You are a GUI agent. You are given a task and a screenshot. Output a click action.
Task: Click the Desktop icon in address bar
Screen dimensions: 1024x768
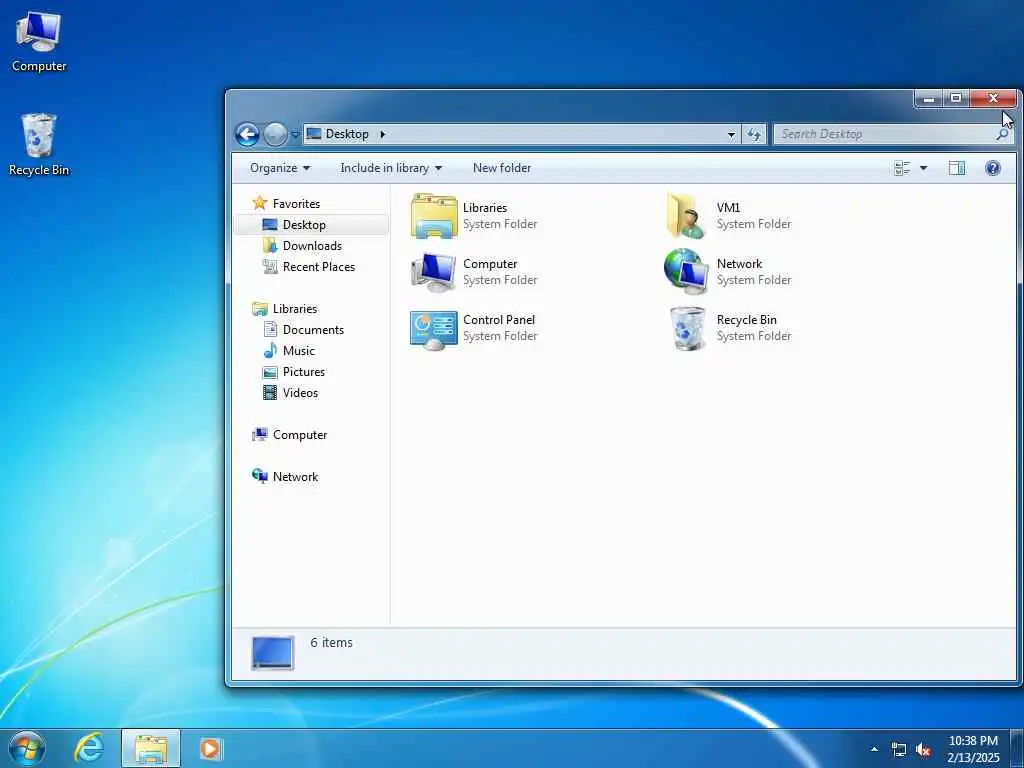pyautogui.click(x=314, y=134)
